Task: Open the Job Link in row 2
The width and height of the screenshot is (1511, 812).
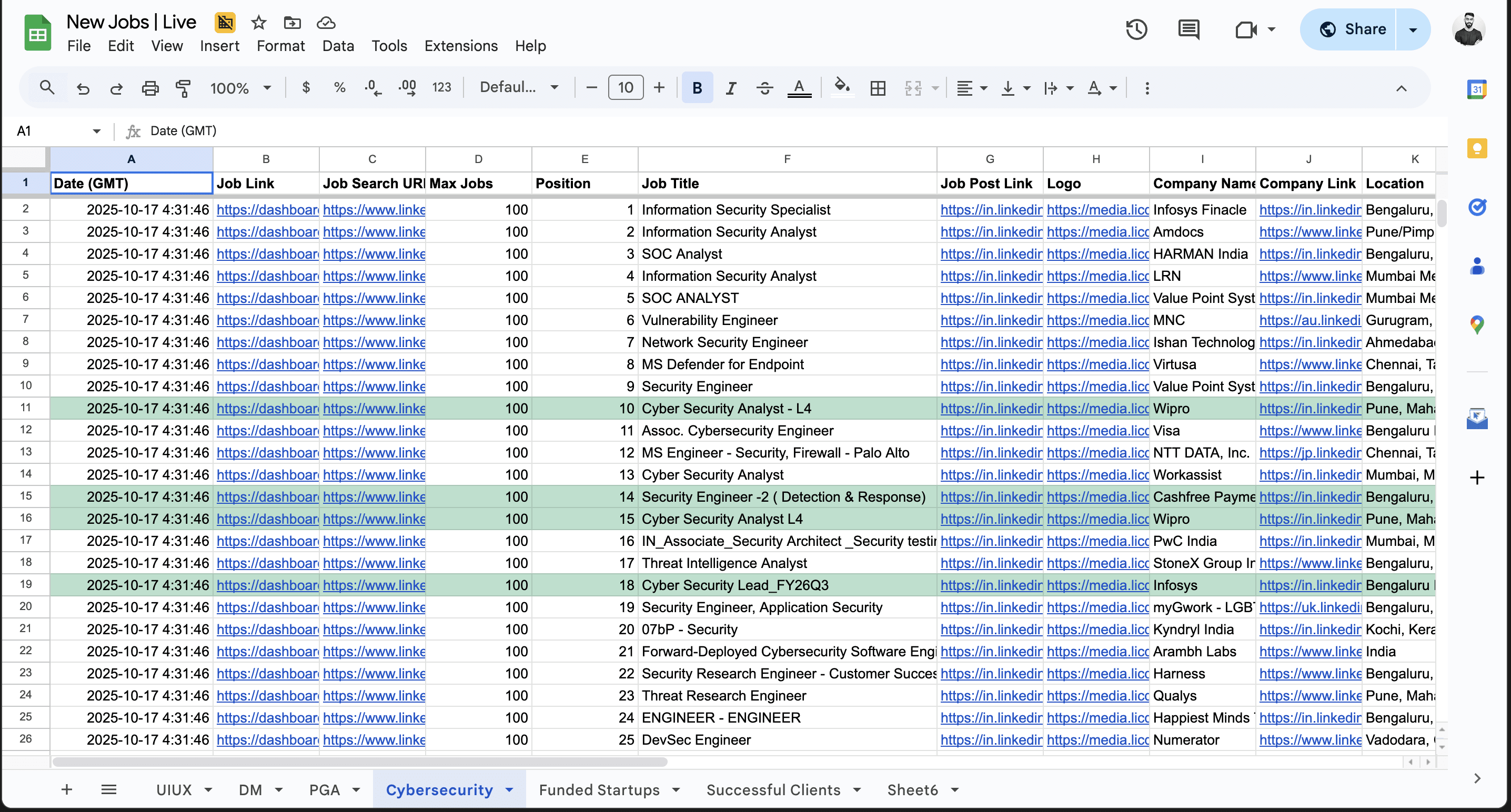Action: tap(267, 209)
